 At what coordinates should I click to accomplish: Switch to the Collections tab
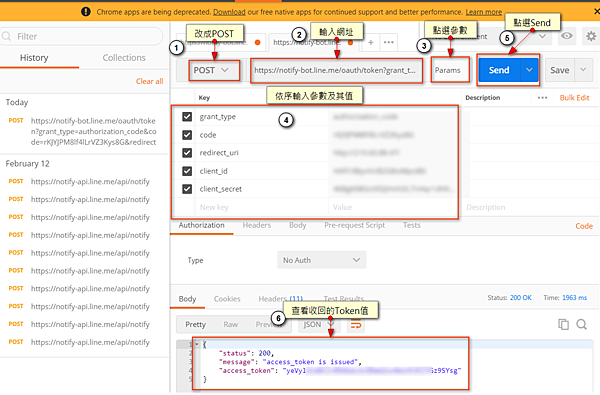[x=124, y=58]
